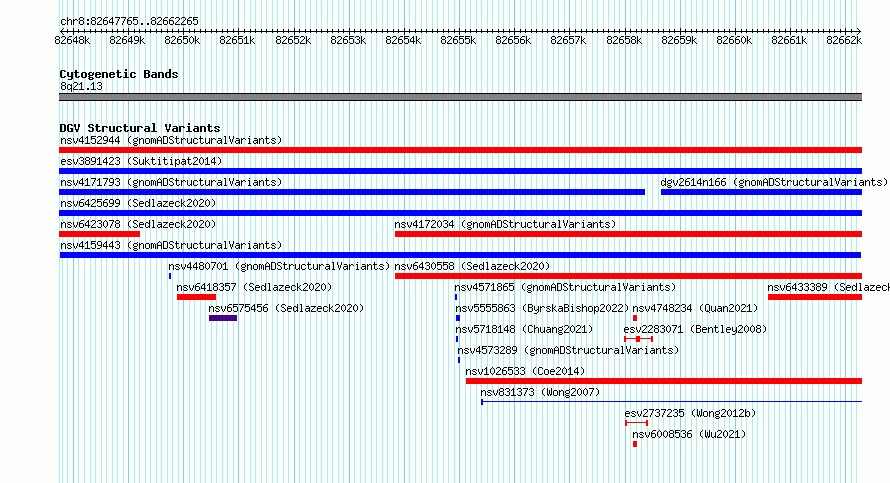Click the chr8:82647765..82662265 region label
The height and width of the screenshot is (483, 890).
coord(129,21)
